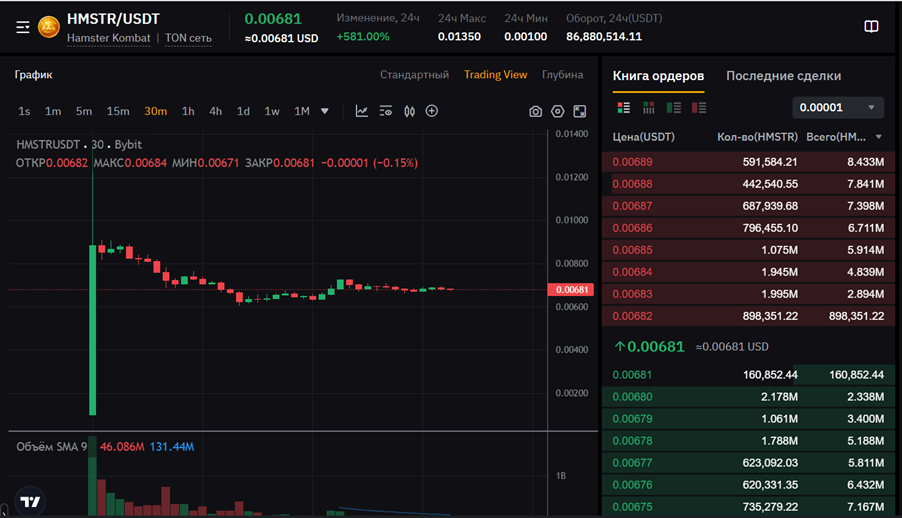Image resolution: width=902 pixels, height=518 pixels.
Task: Switch to the Глубина depth tab
Action: click(x=562, y=75)
